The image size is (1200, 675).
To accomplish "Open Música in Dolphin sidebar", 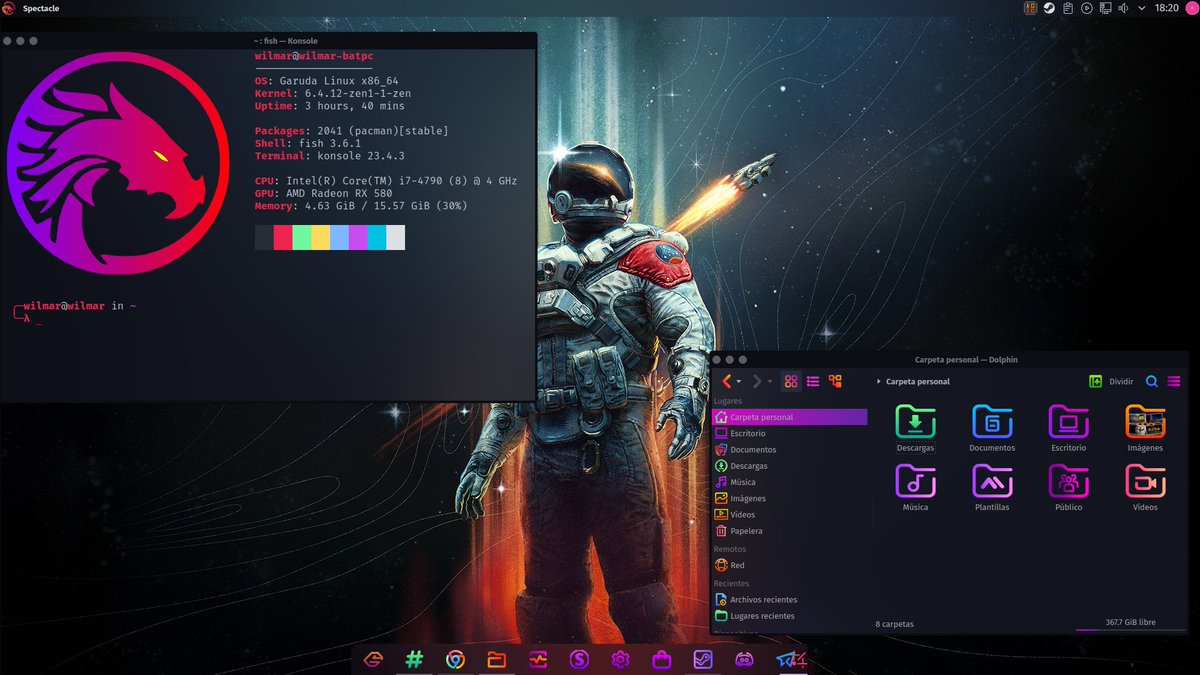I will 790,482.
